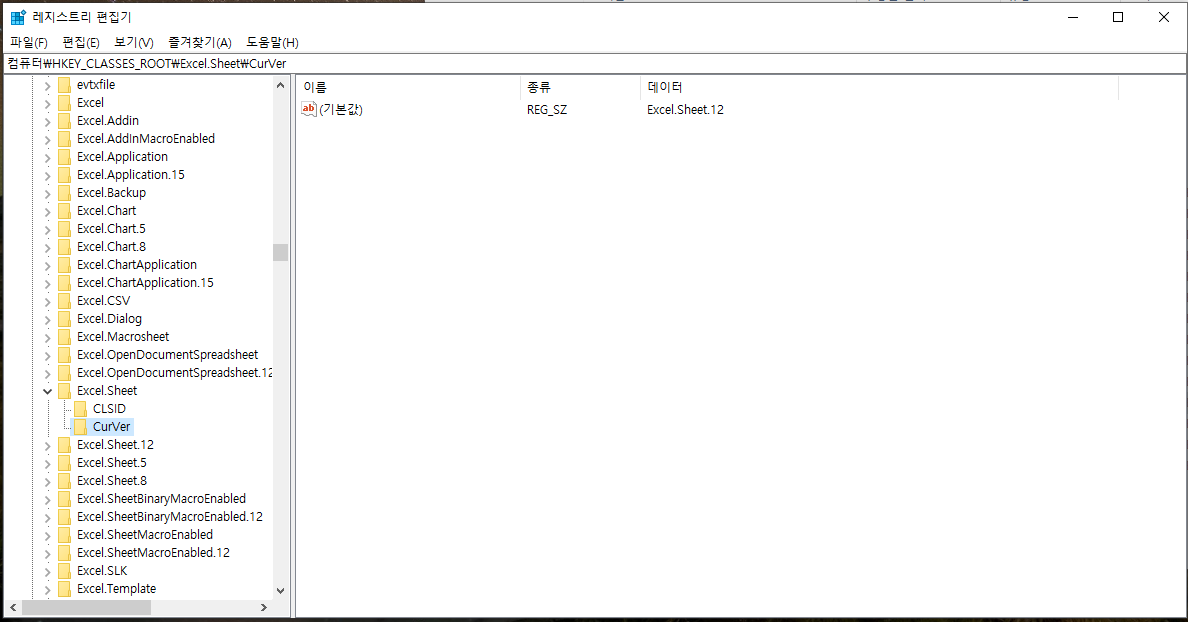Open the 즐겨찾기(A) menu
The height and width of the screenshot is (622, 1188).
[199, 42]
